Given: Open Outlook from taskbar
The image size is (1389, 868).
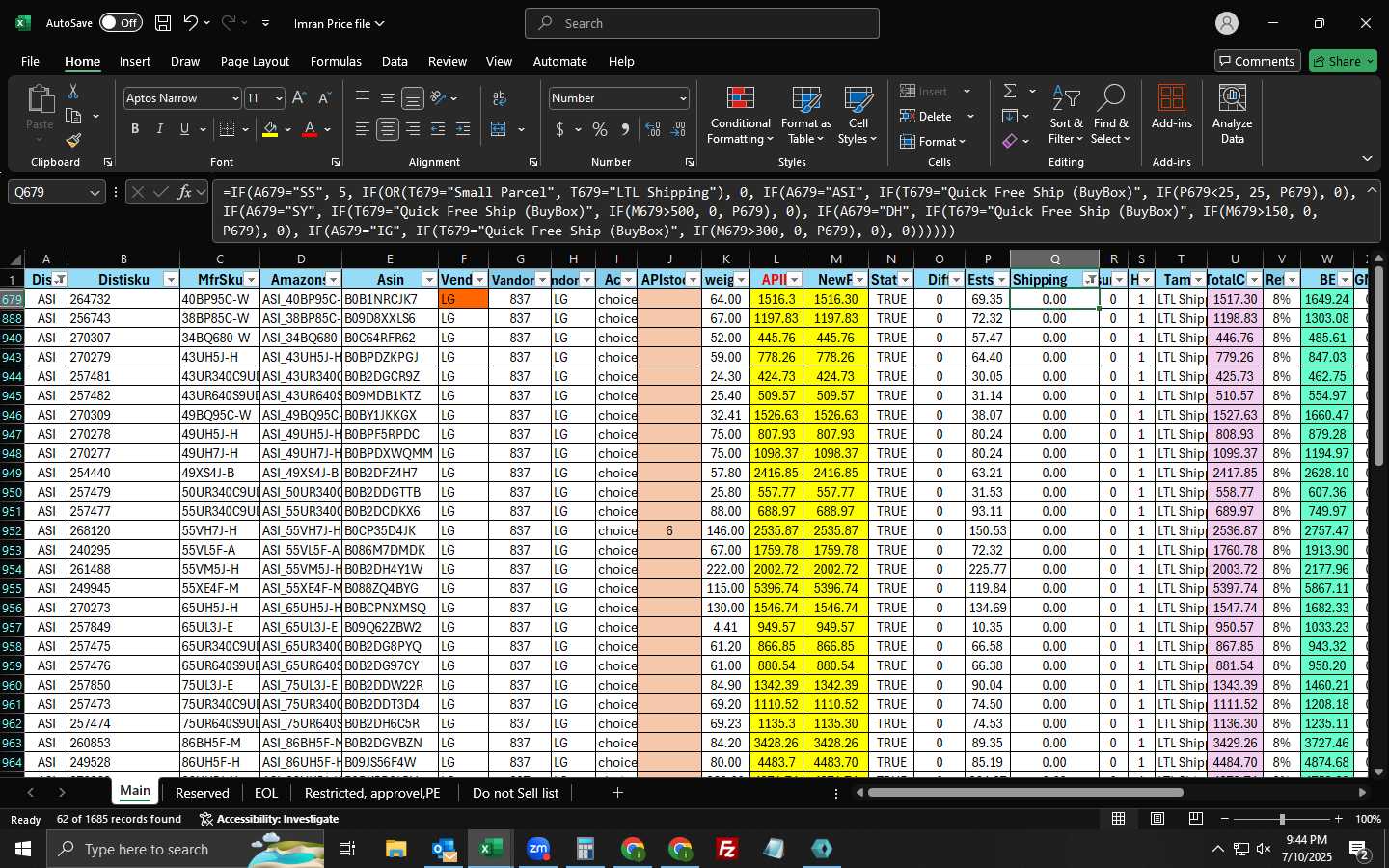Looking at the screenshot, I should click(x=444, y=849).
